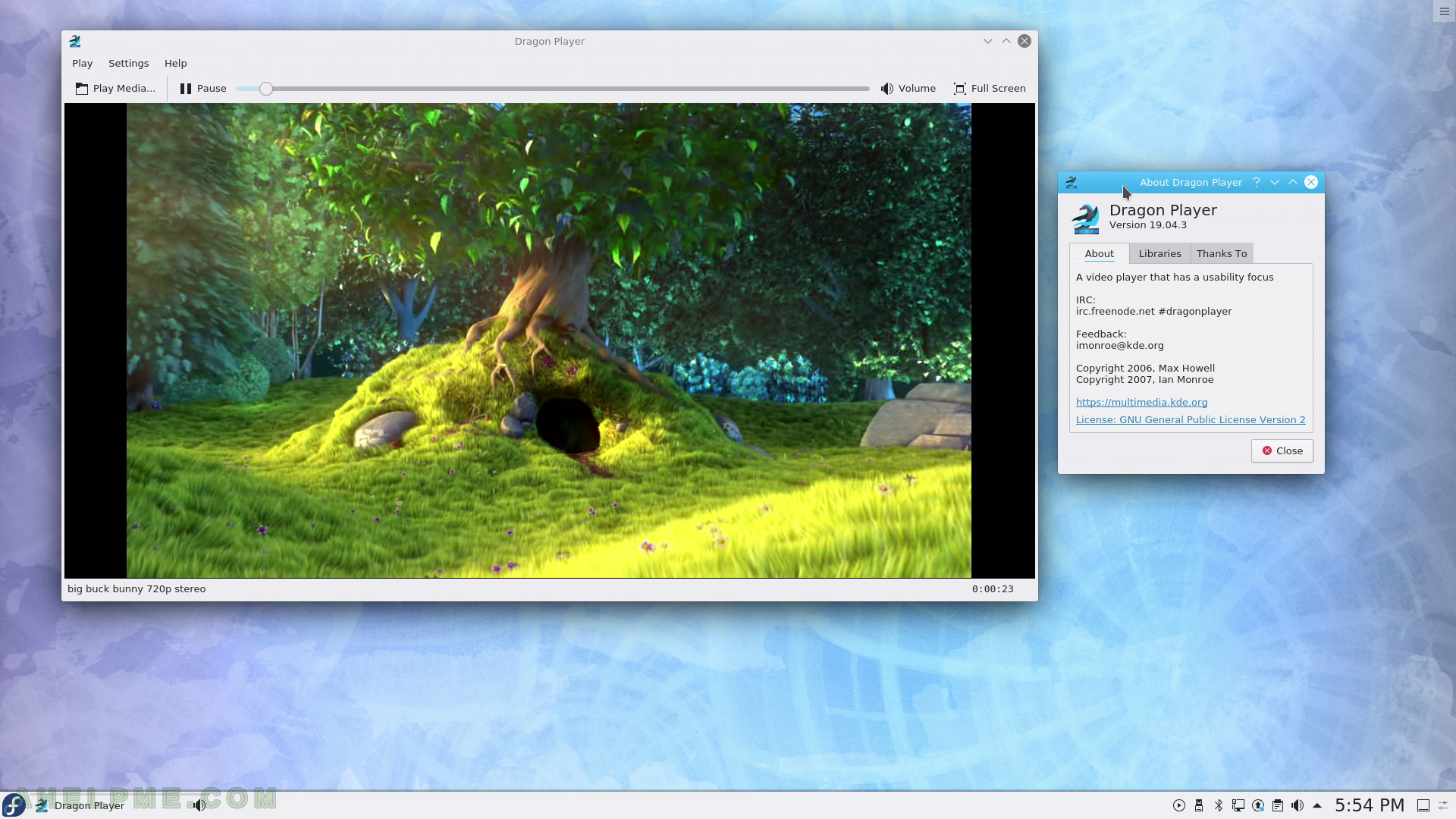This screenshot has height=819, width=1456.
Task: Click the status text big buck bunny
Action: 136,589
